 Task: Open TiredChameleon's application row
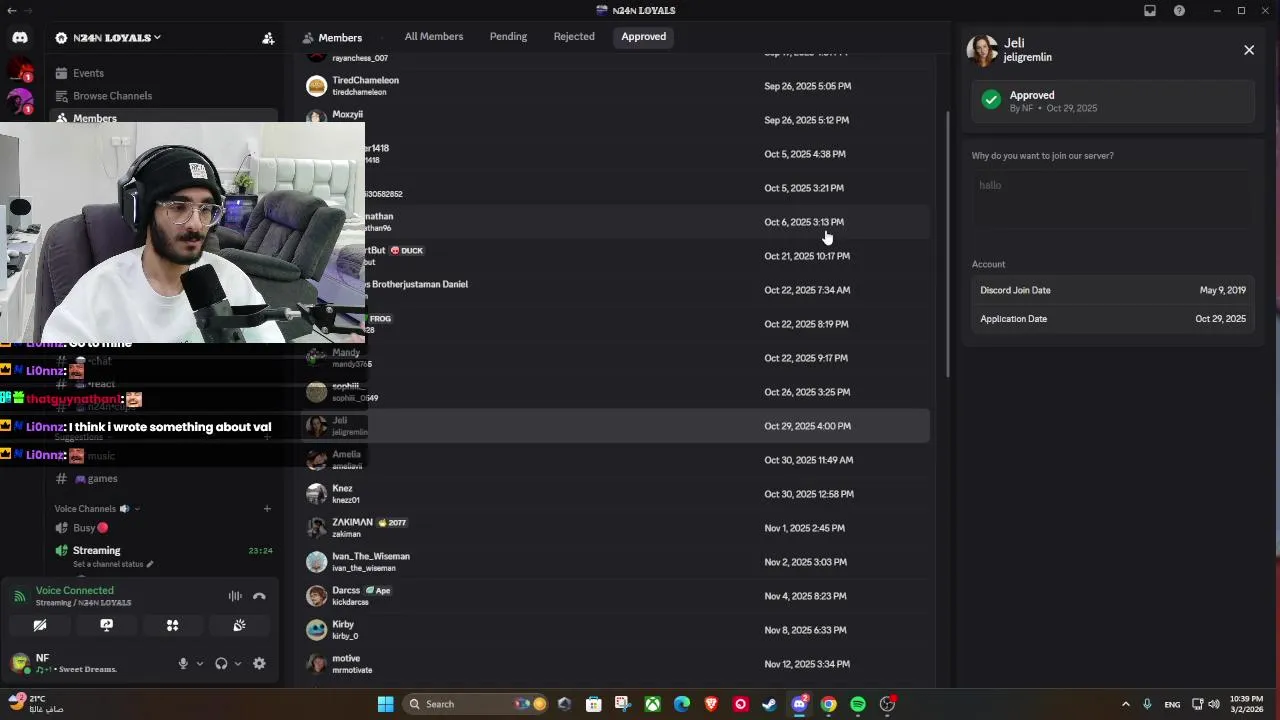coord(615,86)
